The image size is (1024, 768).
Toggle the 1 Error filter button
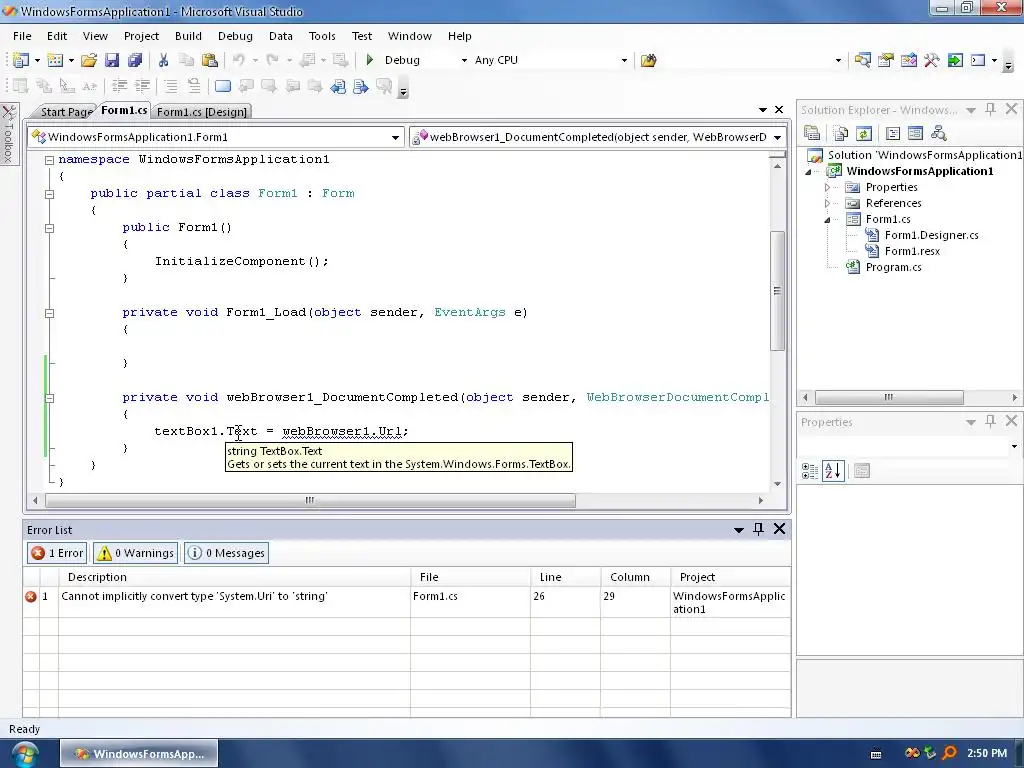click(x=57, y=553)
